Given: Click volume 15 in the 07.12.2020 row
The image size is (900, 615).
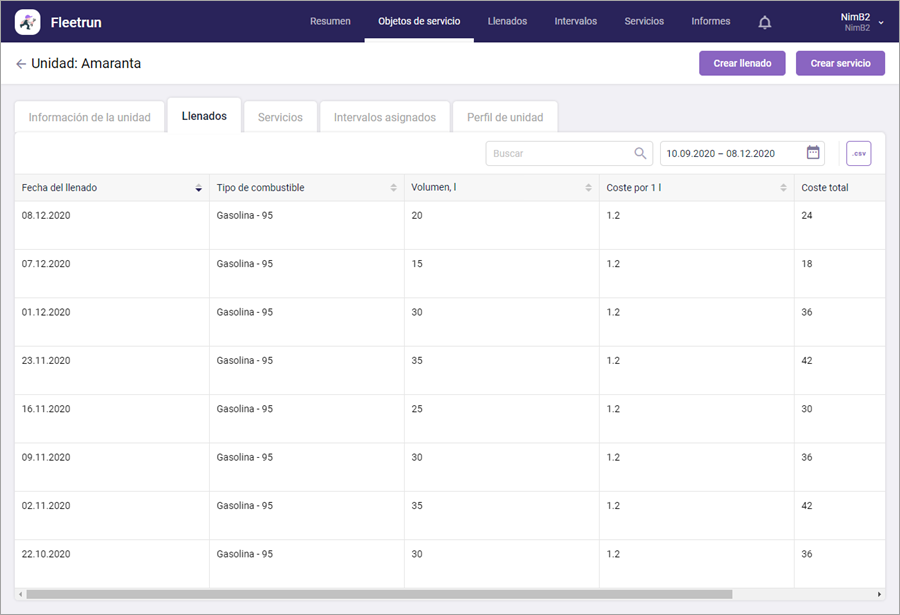Looking at the screenshot, I should [417, 264].
